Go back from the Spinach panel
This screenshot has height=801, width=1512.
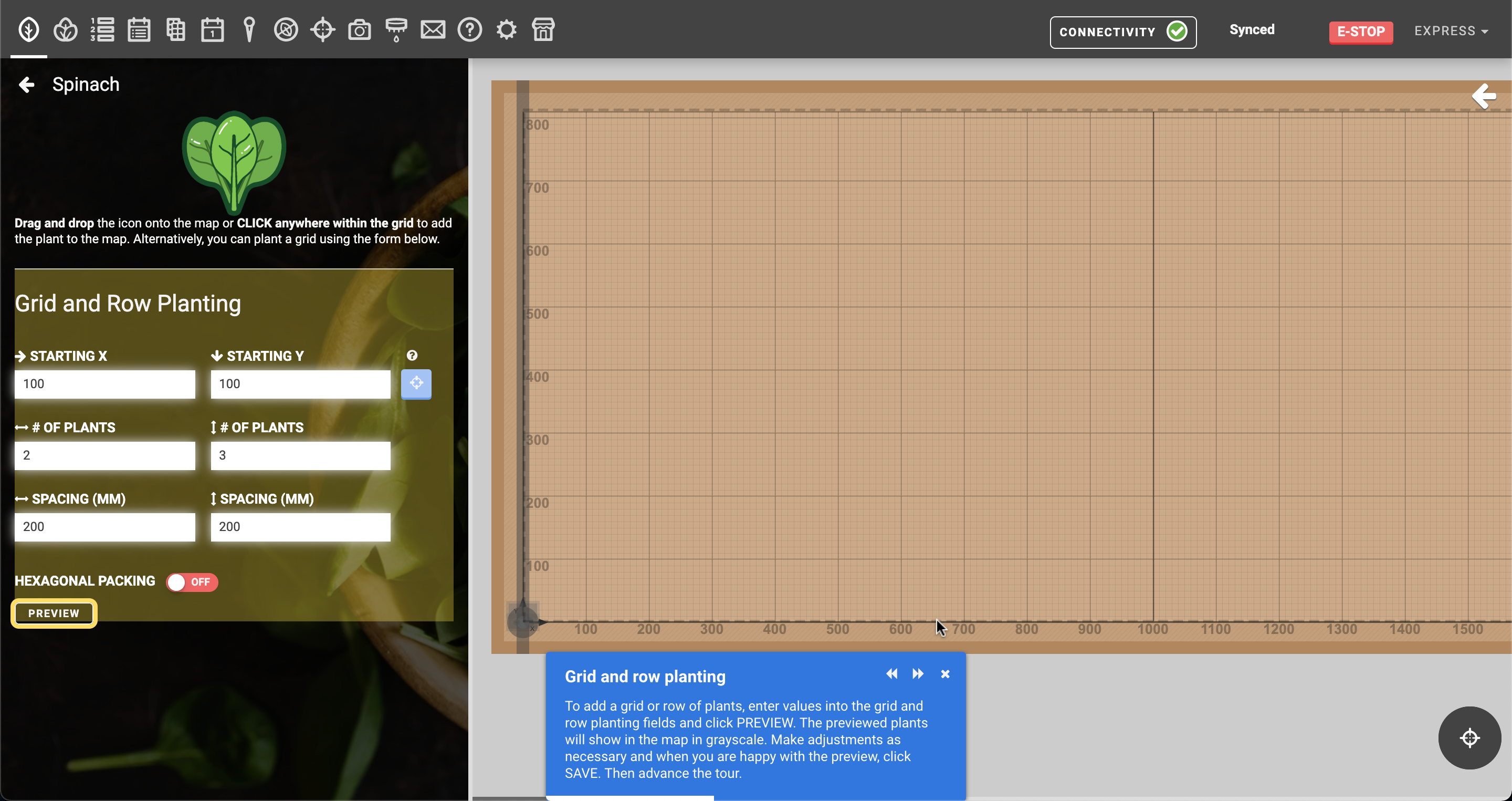point(26,85)
